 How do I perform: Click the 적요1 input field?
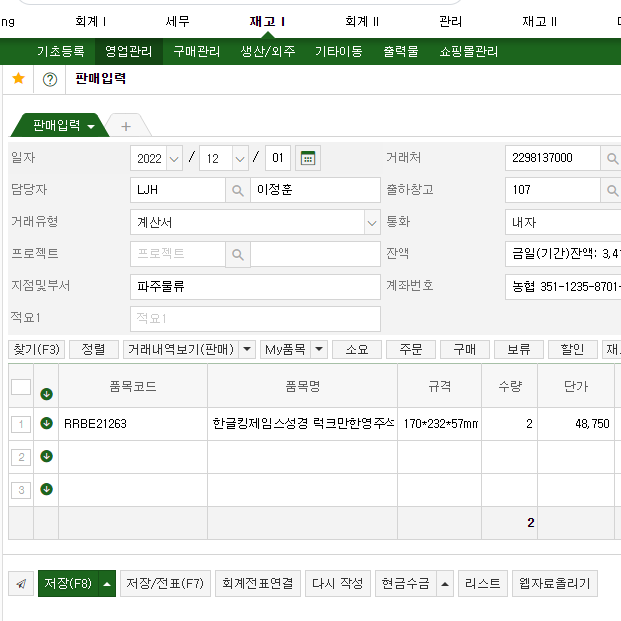255,319
